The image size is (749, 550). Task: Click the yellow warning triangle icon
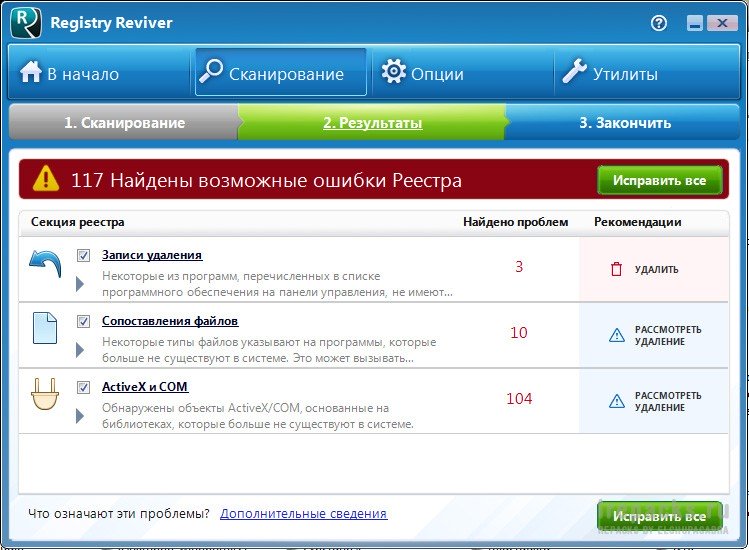pyautogui.click(x=46, y=179)
